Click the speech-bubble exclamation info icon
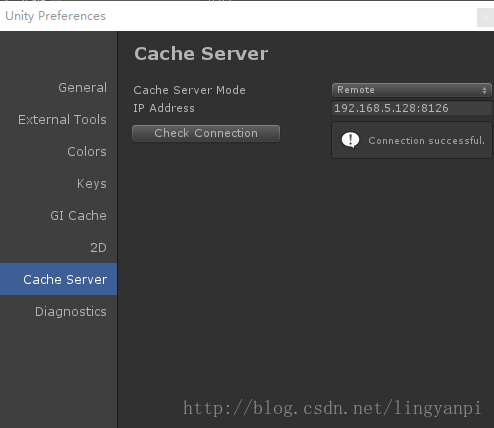The image size is (494, 428). [350, 140]
